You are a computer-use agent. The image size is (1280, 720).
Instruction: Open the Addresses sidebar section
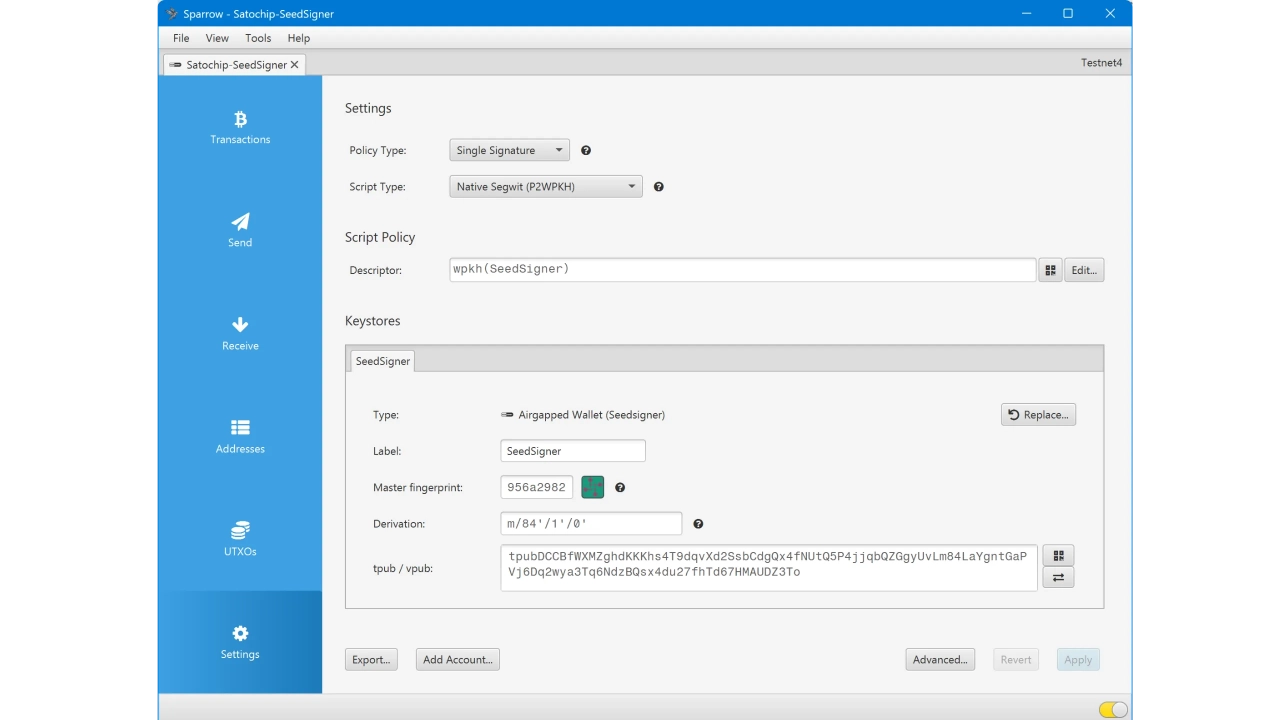[240, 437]
